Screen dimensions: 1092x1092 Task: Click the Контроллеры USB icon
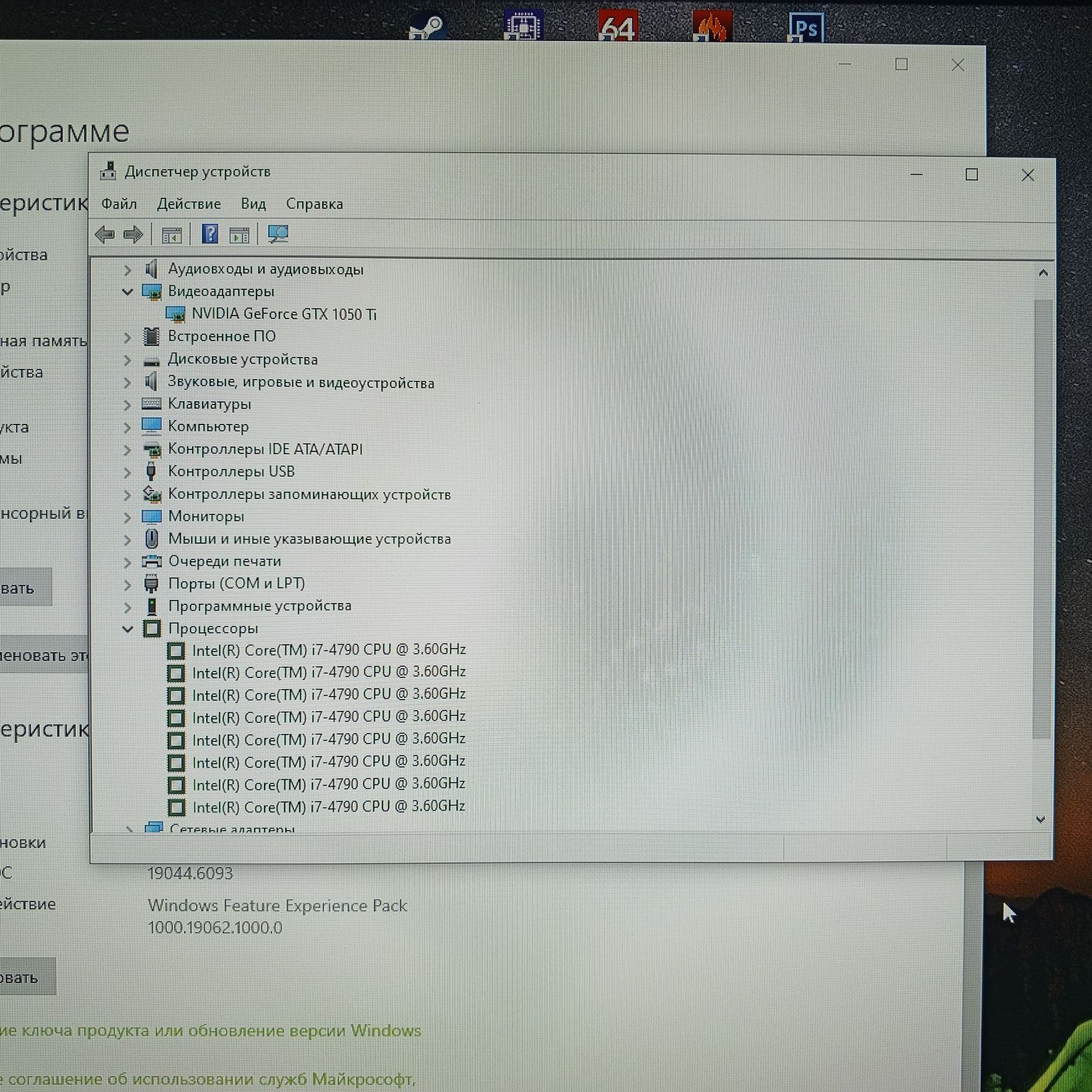point(151,471)
